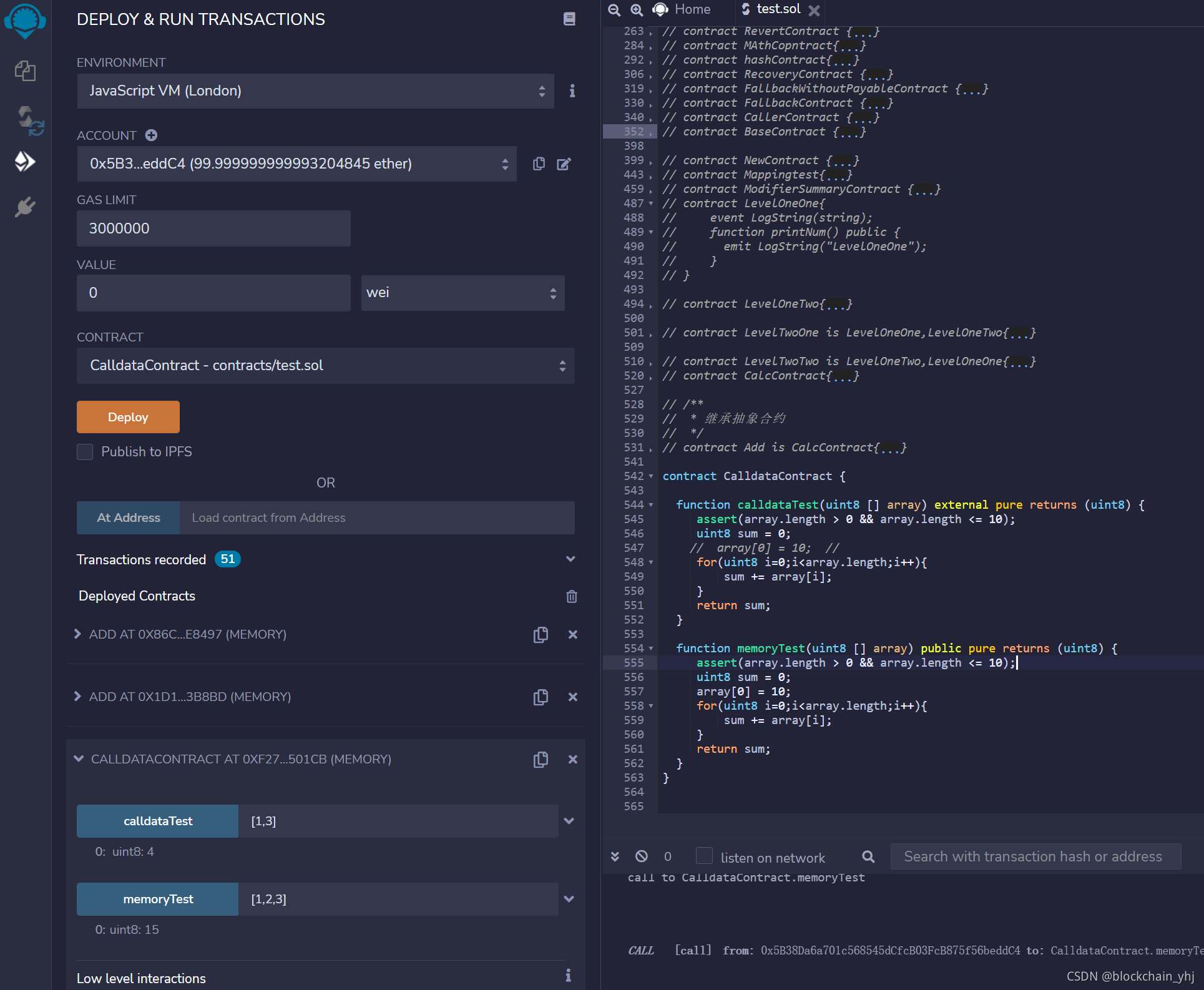Enable Publish to IPFS checkbox
Image resolution: width=1204 pixels, height=990 pixels.
[85, 451]
